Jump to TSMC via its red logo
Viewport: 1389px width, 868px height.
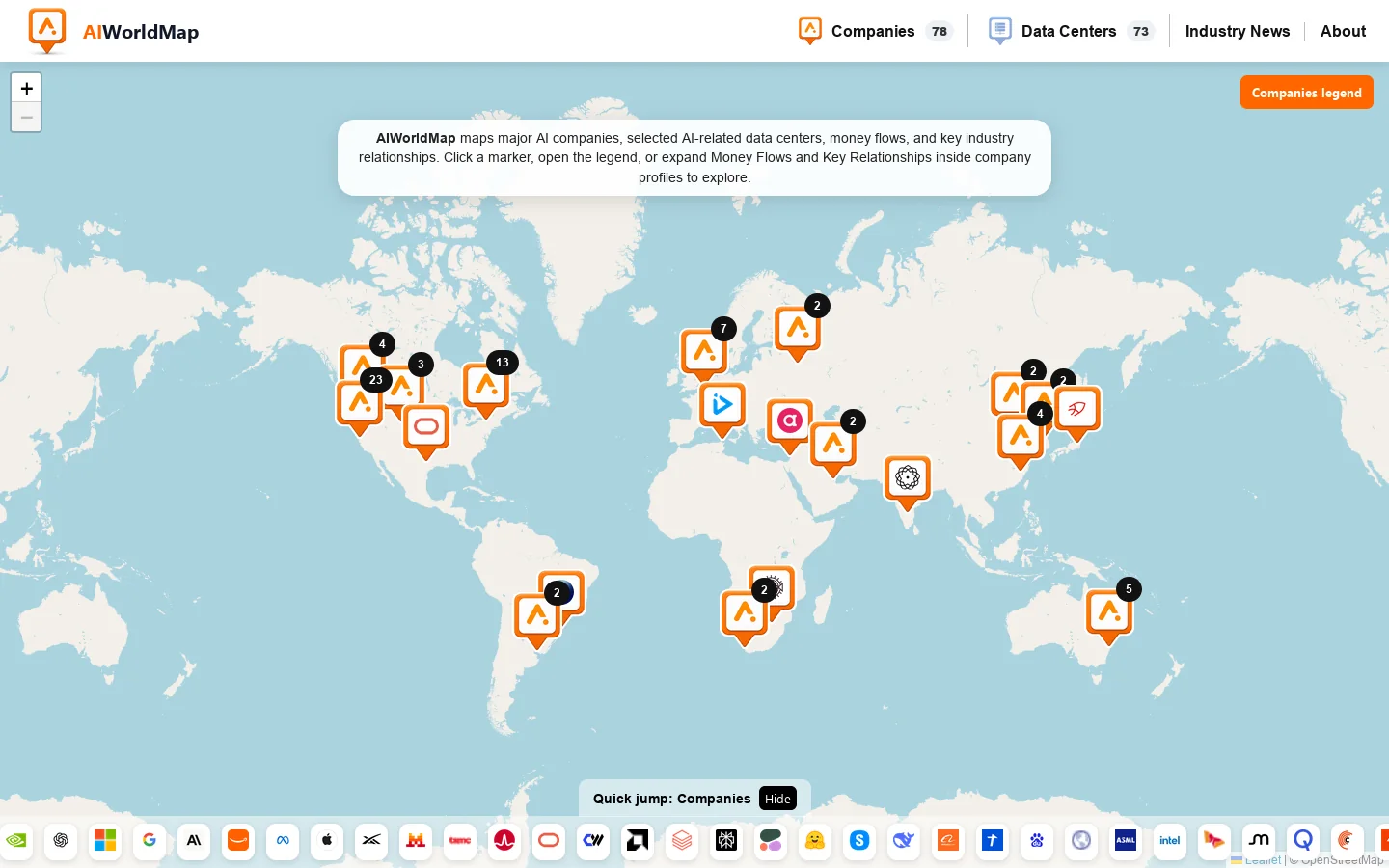pyautogui.click(x=460, y=840)
